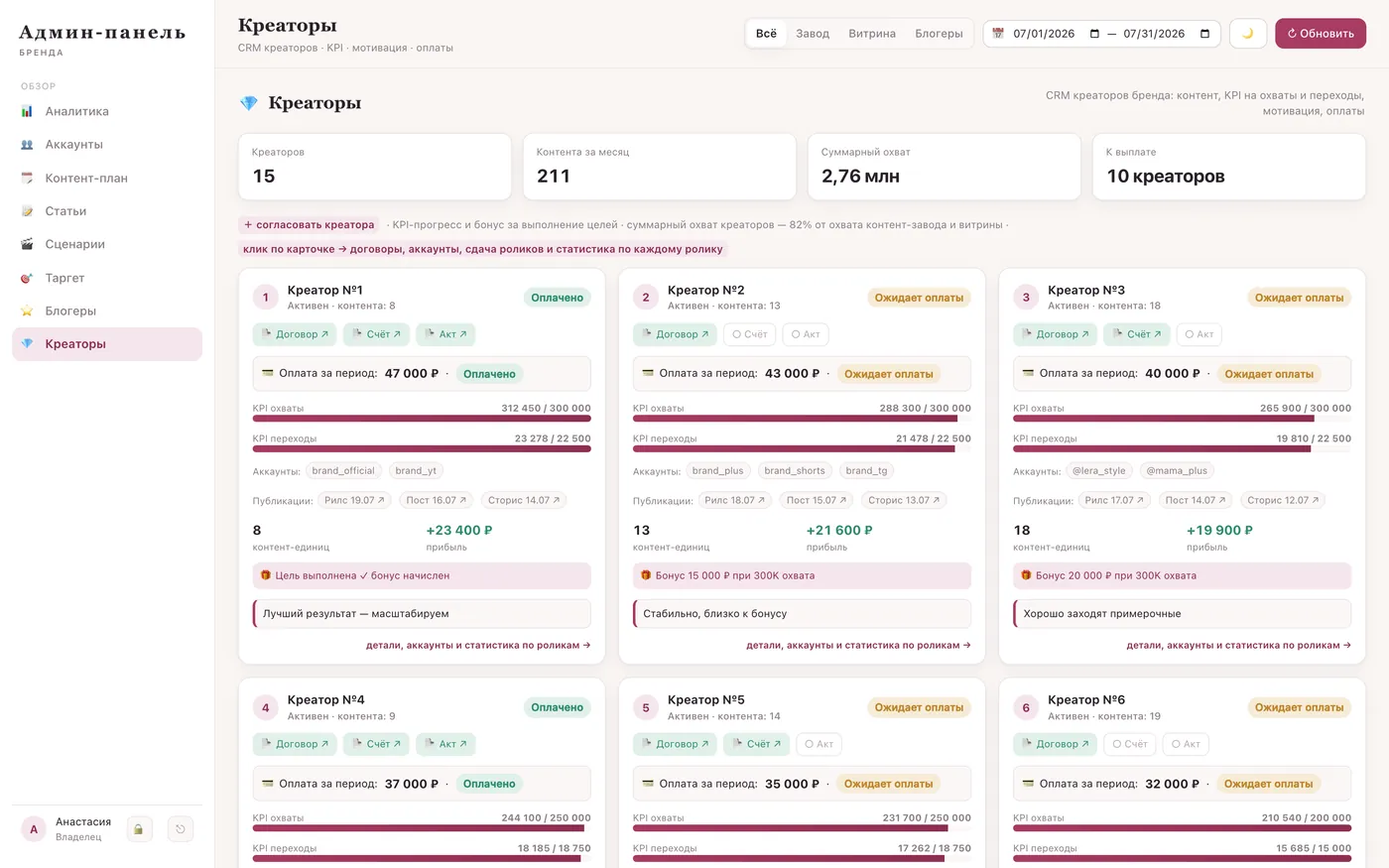Open Сценарии sidebar section
Screen dimensions: 1389x868
click(107, 244)
